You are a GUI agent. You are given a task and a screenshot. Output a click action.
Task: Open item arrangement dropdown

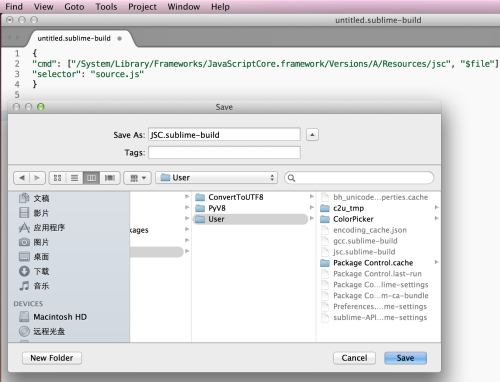pos(138,178)
